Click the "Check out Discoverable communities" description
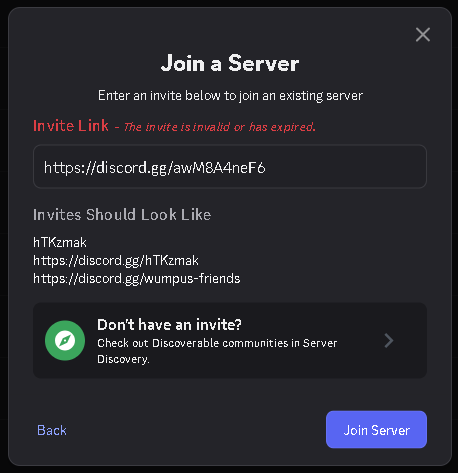The height and width of the screenshot is (473, 458). pyautogui.click(x=217, y=351)
